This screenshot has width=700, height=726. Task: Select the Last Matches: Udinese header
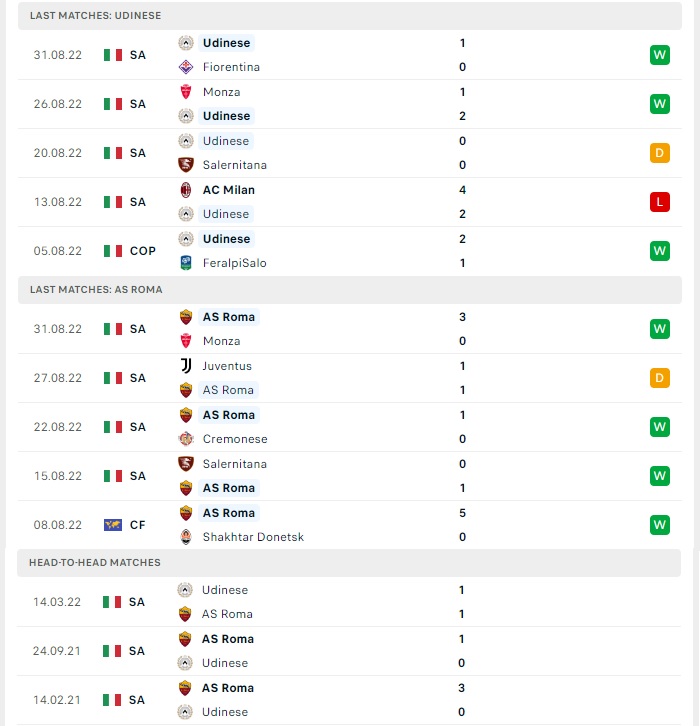350,16
